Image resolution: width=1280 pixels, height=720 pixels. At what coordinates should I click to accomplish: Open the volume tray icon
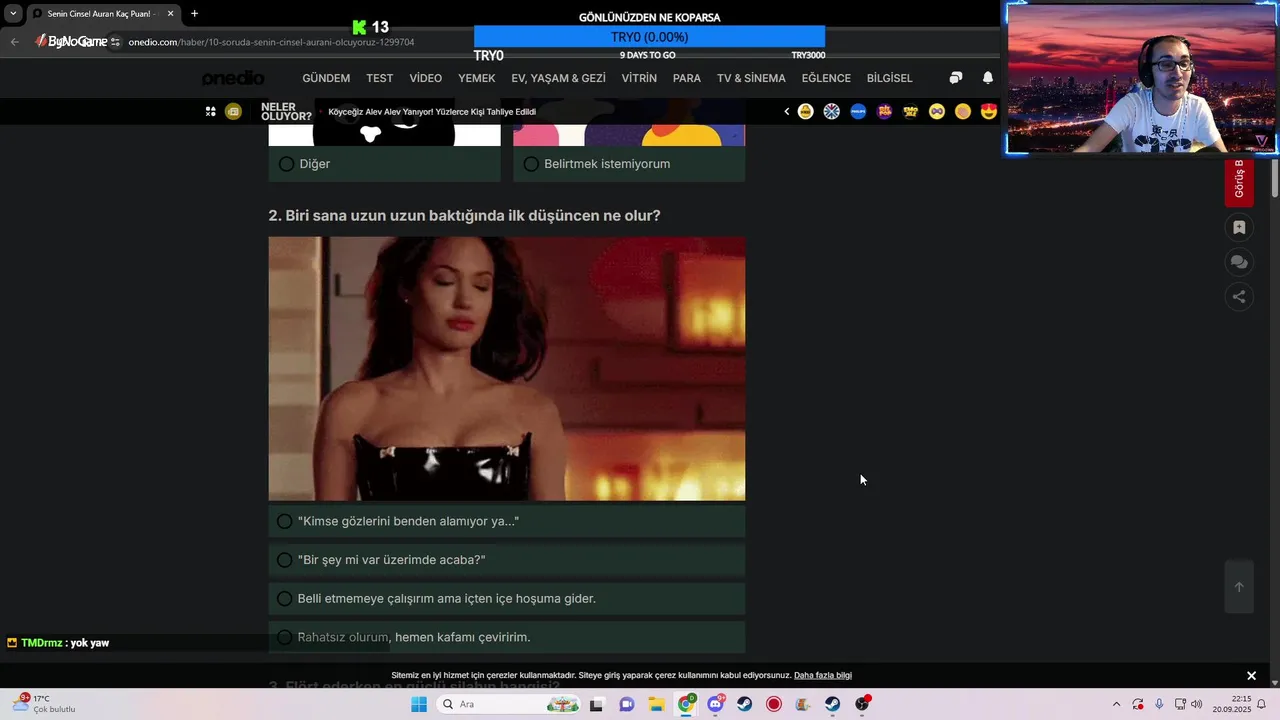(1197, 704)
